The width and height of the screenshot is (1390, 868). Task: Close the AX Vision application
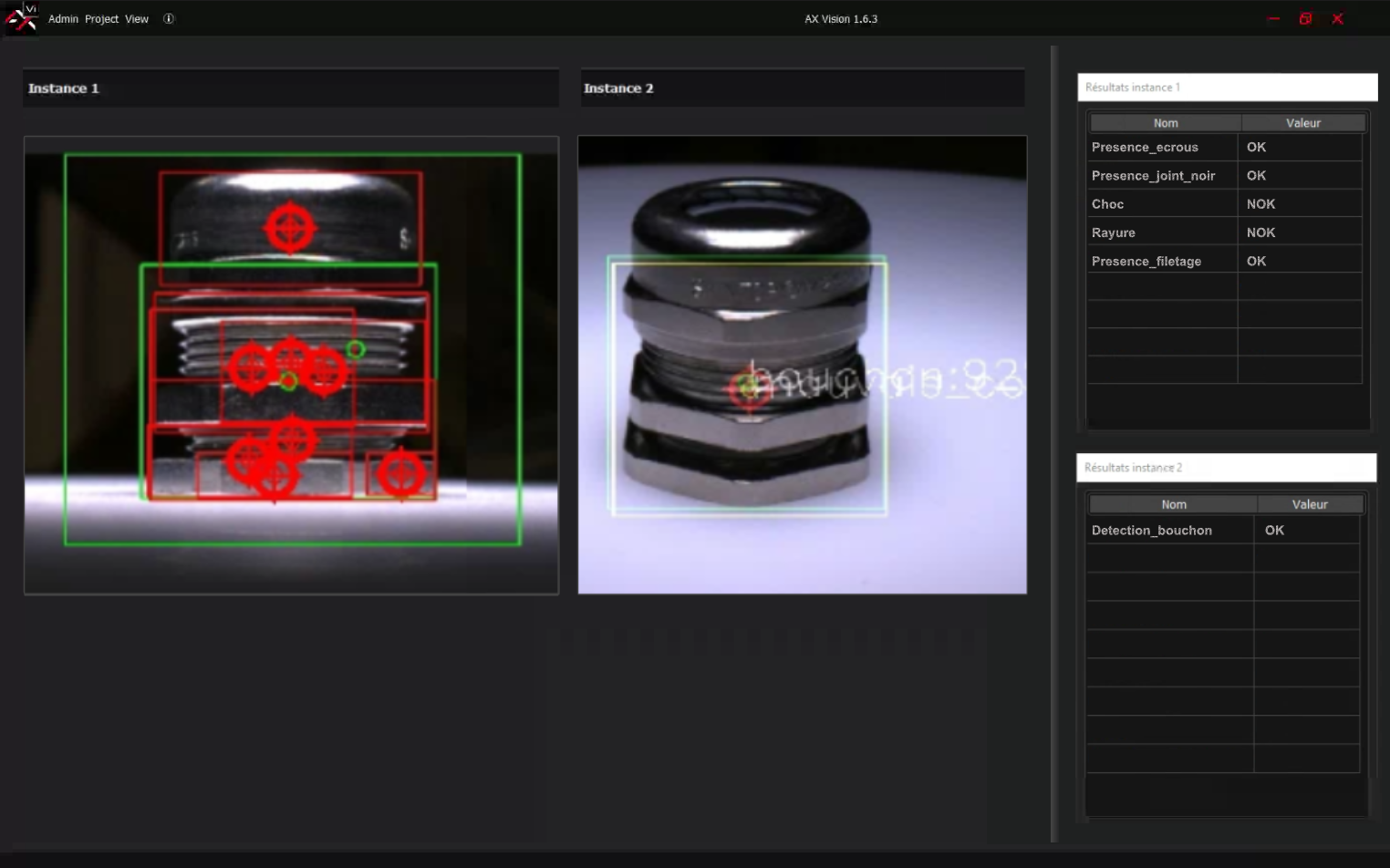click(1337, 19)
